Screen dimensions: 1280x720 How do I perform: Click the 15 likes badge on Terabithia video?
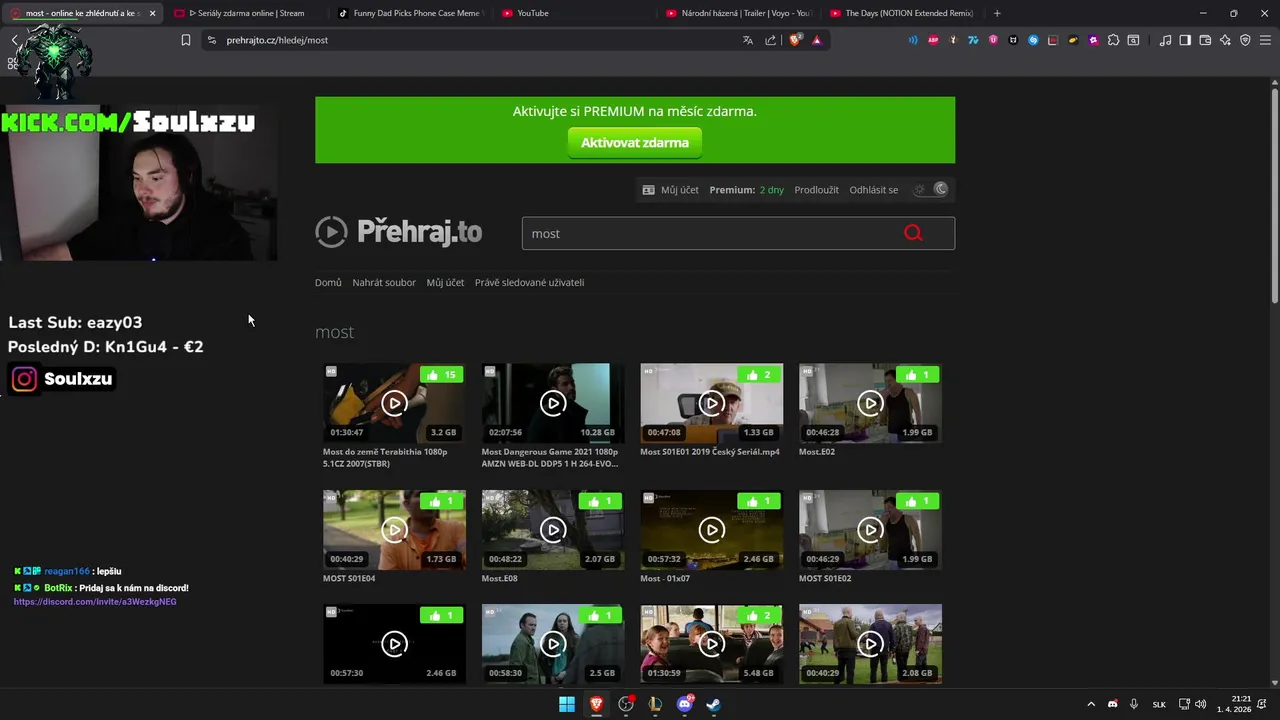click(x=441, y=375)
